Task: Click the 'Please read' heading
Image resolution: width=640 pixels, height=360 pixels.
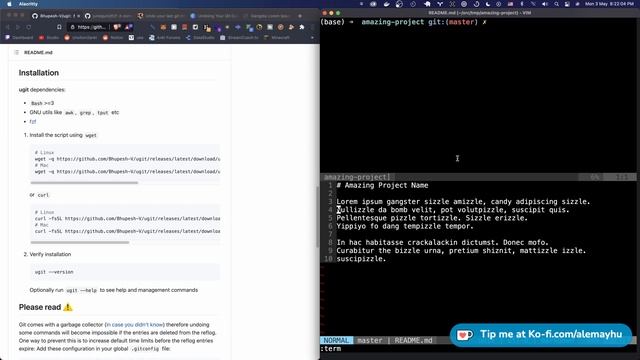Action: click(45, 307)
